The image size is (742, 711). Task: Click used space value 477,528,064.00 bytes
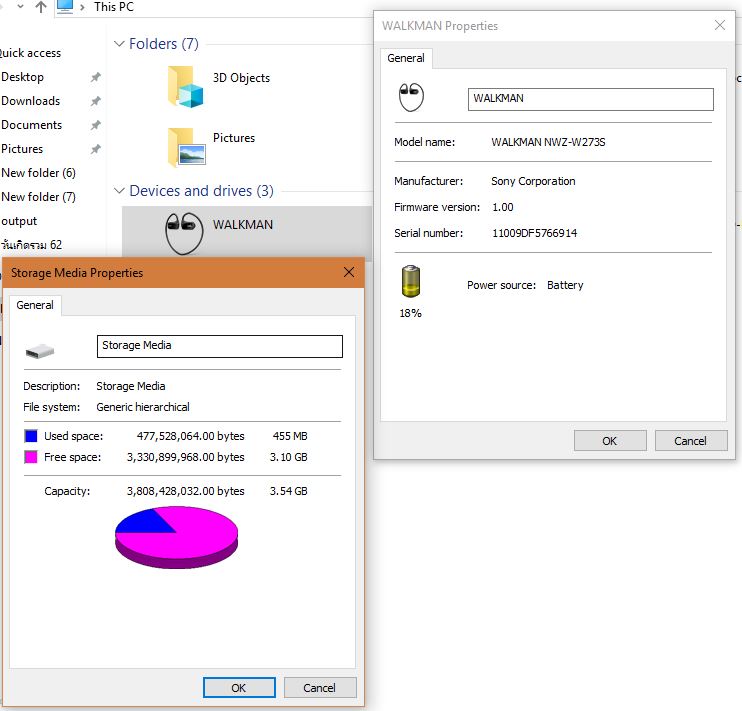[x=191, y=436]
